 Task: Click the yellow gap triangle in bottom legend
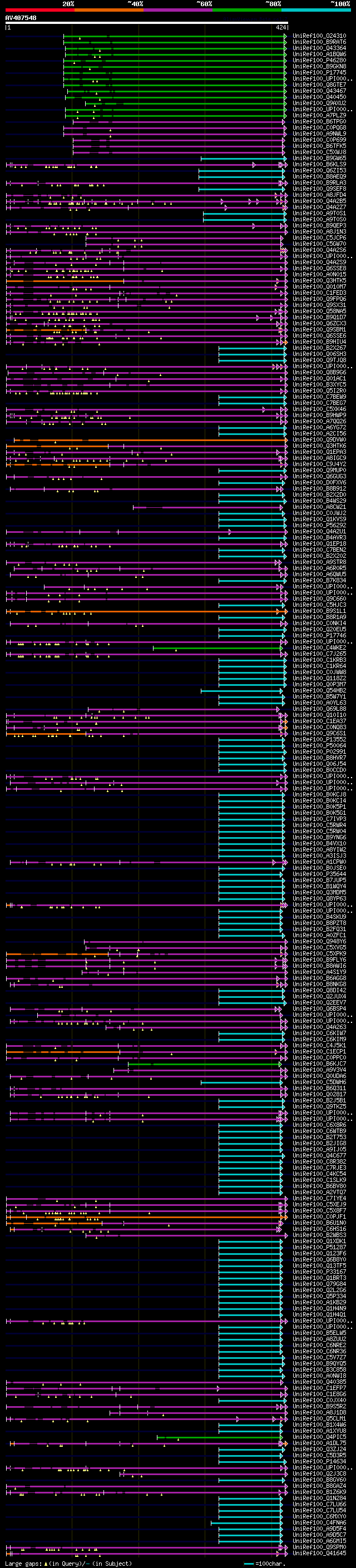click(46, 1563)
